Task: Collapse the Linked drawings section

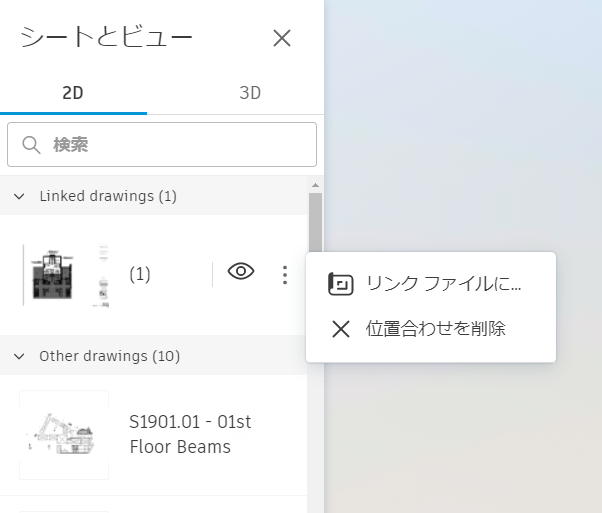Action: (x=20, y=196)
